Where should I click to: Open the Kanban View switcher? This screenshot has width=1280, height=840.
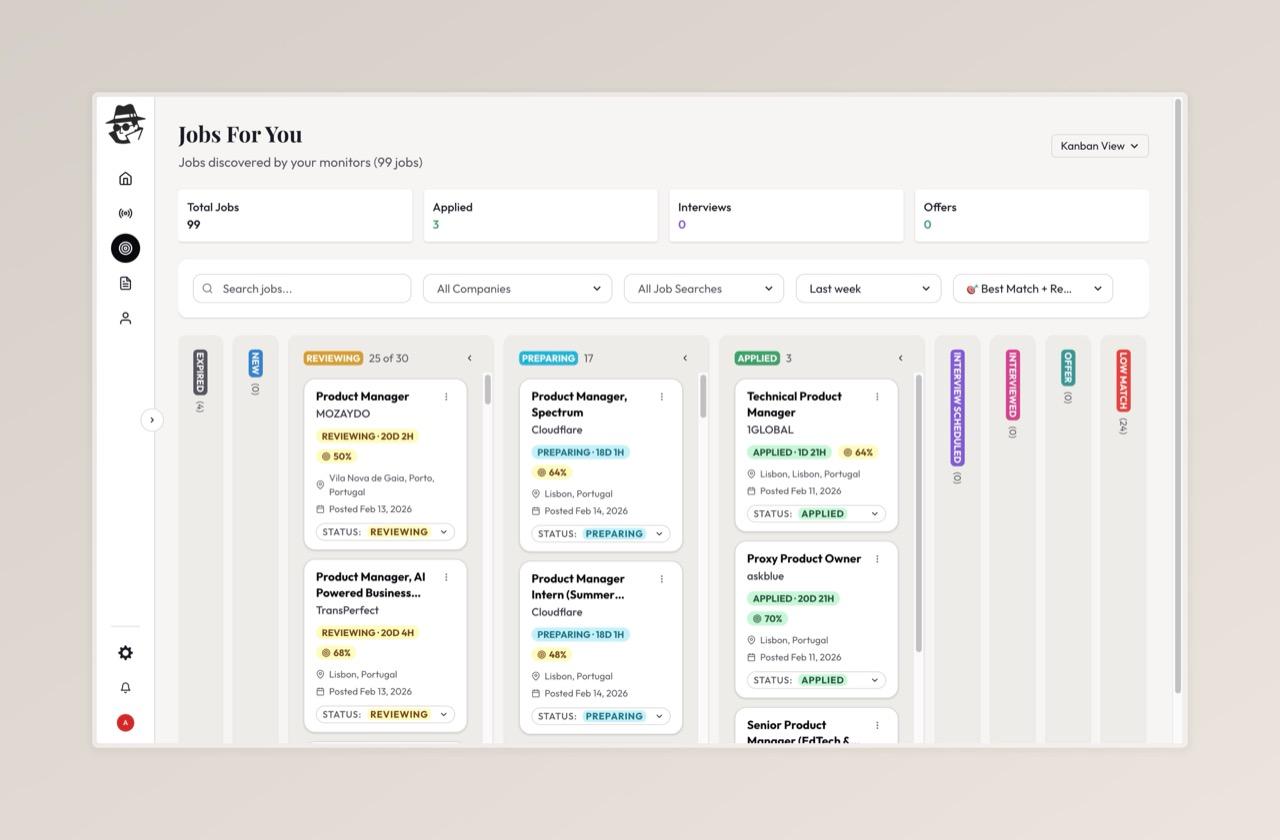pyautogui.click(x=1098, y=145)
